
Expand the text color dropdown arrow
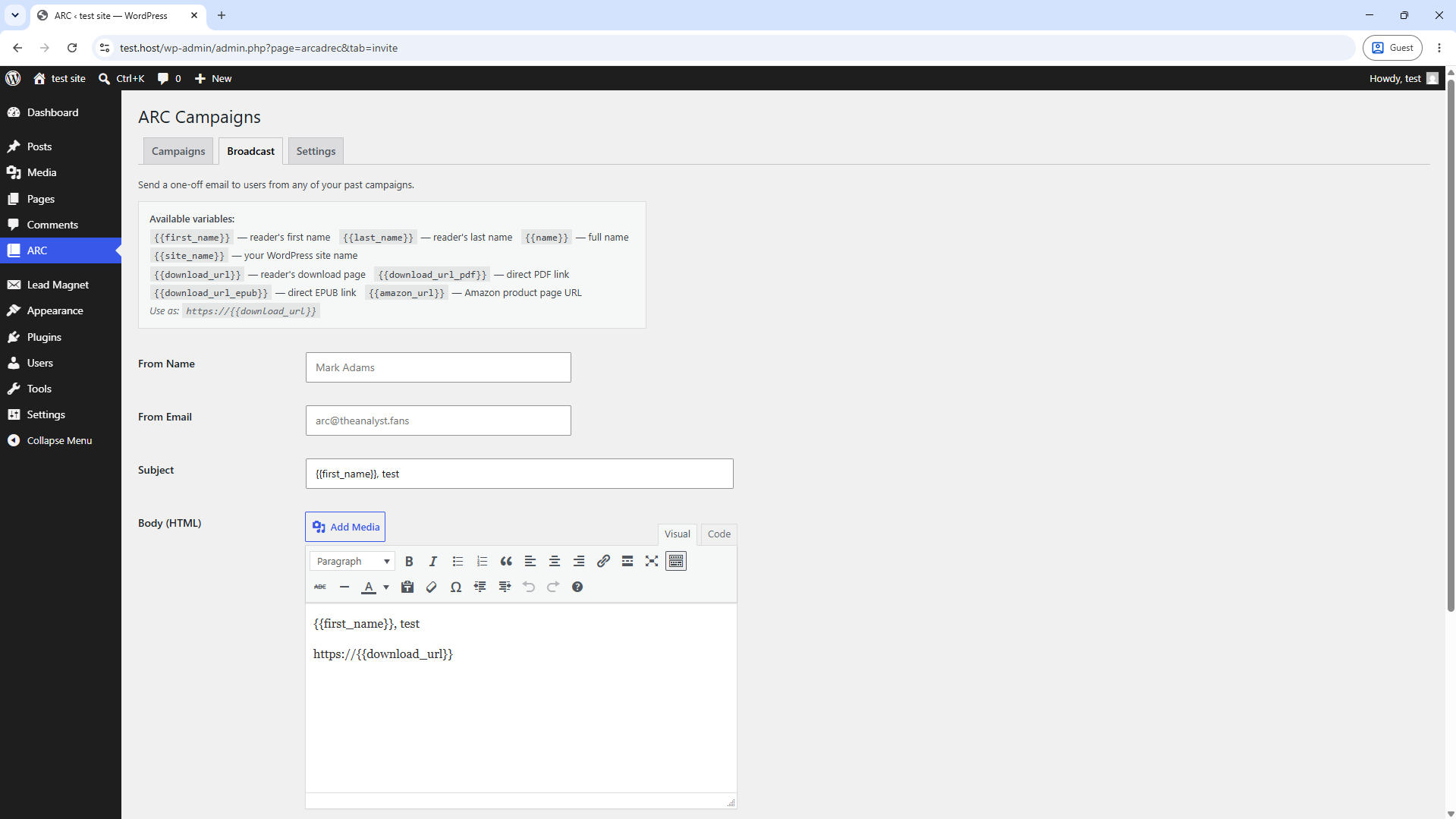[386, 587]
